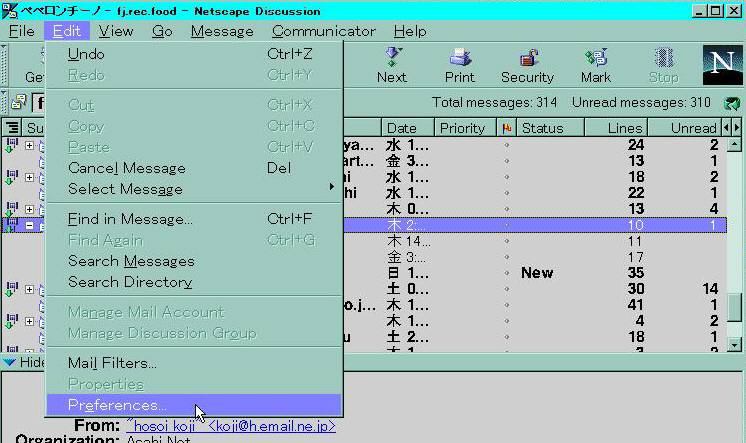Collapse the highlighted message thread
The height and width of the screenshot is (443, 746).
[x=30, y=226]
